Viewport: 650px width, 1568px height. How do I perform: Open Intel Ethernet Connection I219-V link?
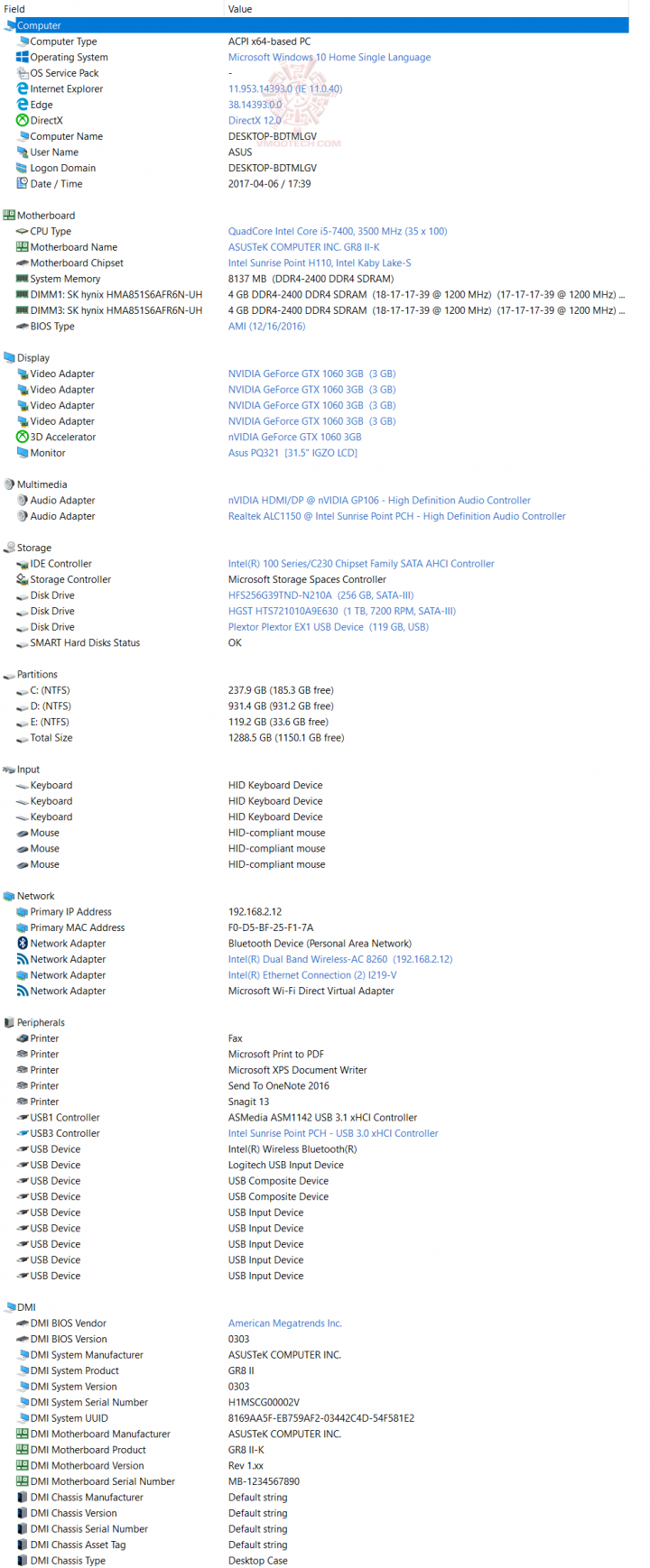[x=312, y=974]
